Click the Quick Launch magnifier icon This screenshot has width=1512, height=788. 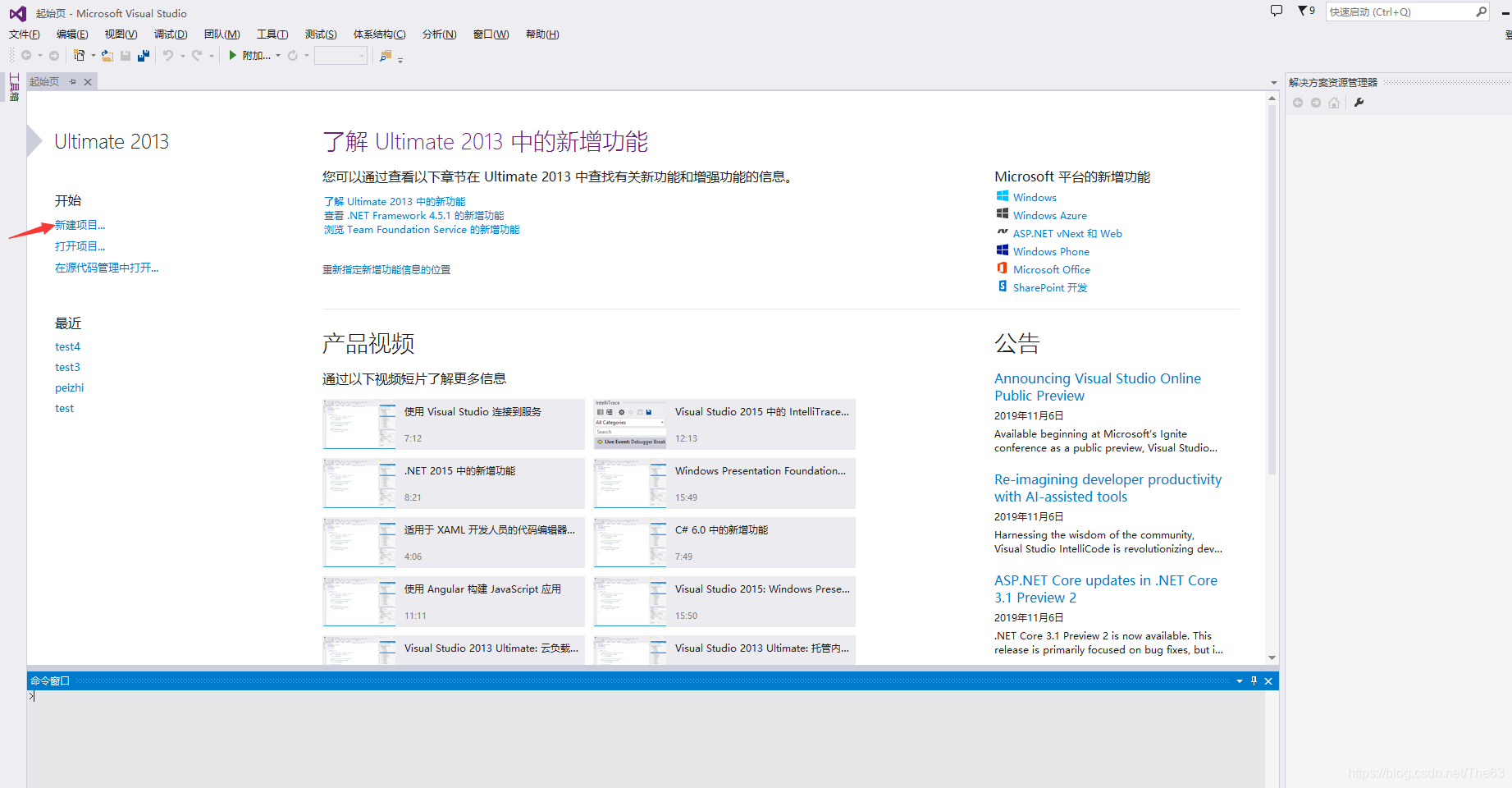click(x=1481, y=11)
